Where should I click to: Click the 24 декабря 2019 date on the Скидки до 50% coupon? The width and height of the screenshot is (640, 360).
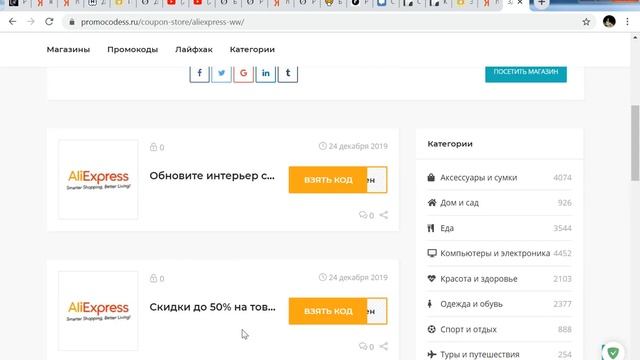(353, 278)
